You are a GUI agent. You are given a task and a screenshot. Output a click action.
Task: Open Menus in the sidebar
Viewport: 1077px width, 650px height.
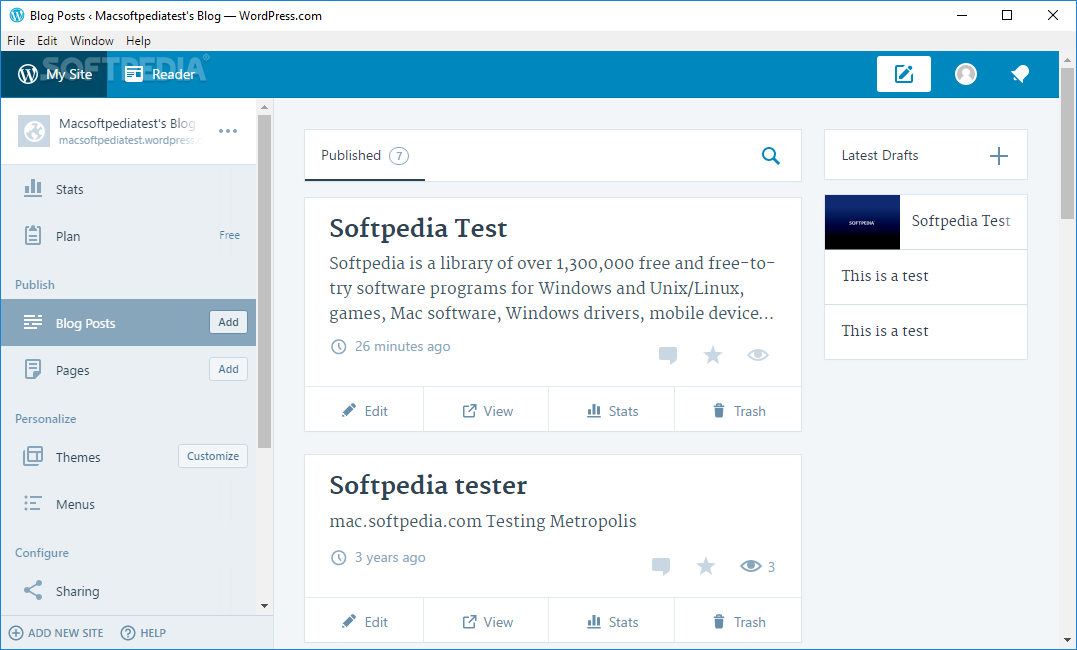tap(128, 504)
